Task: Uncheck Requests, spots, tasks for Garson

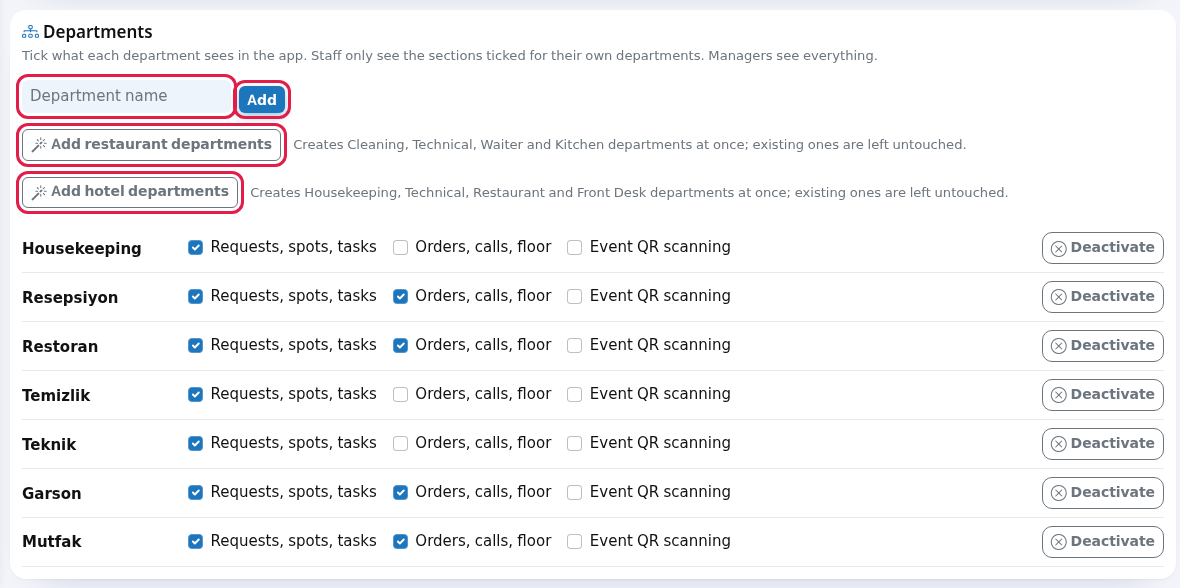Action: coord(196,492)
